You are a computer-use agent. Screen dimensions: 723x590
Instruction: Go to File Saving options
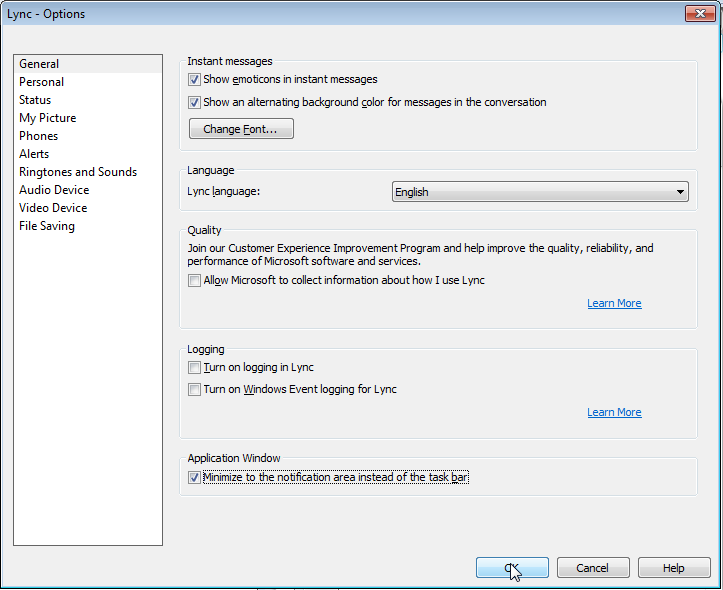tap(88, 226)
